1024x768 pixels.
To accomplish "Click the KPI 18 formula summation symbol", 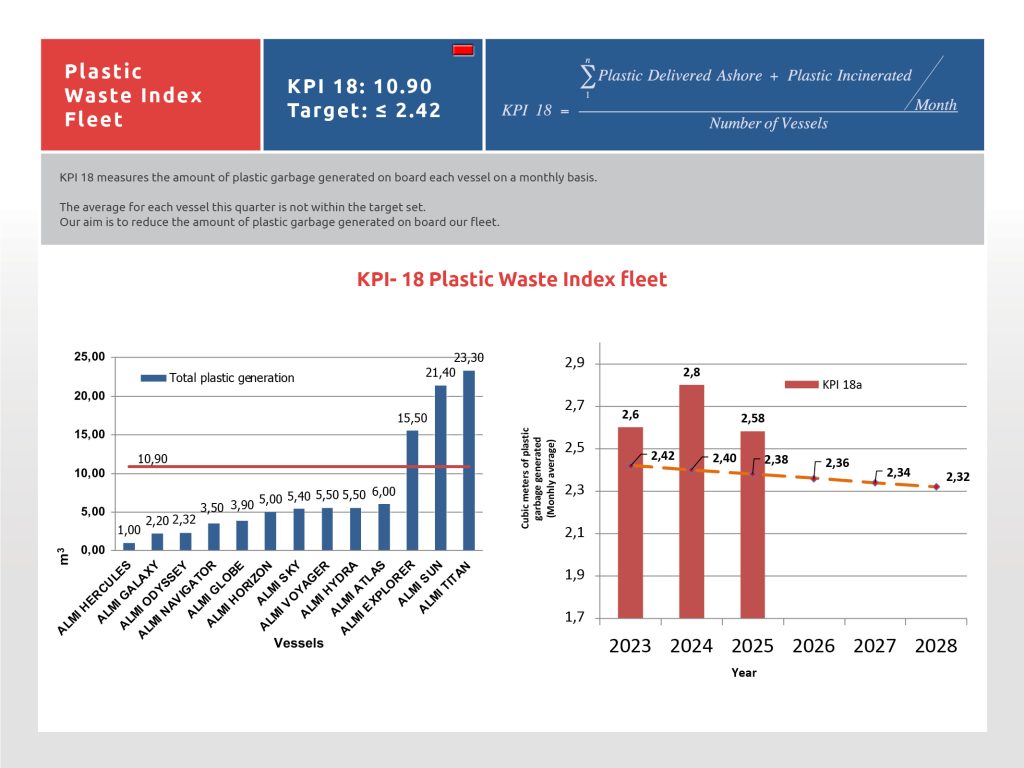I will (x=588, y=75).
